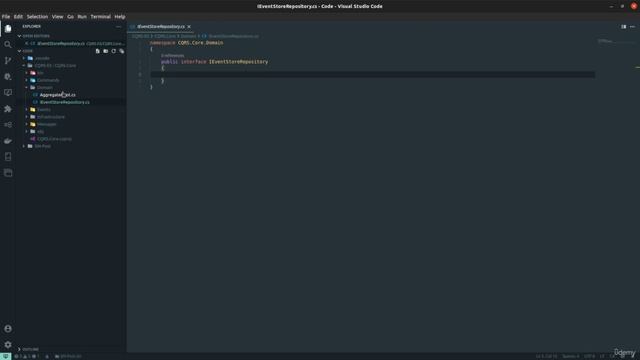
Task: Click the cursor position indicator in status bar
Action: coord(547,356)
